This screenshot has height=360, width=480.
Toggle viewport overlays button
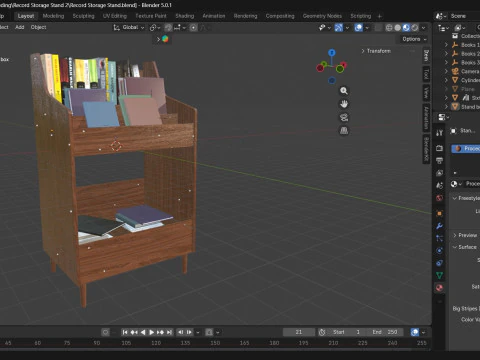tap(359, 28)
